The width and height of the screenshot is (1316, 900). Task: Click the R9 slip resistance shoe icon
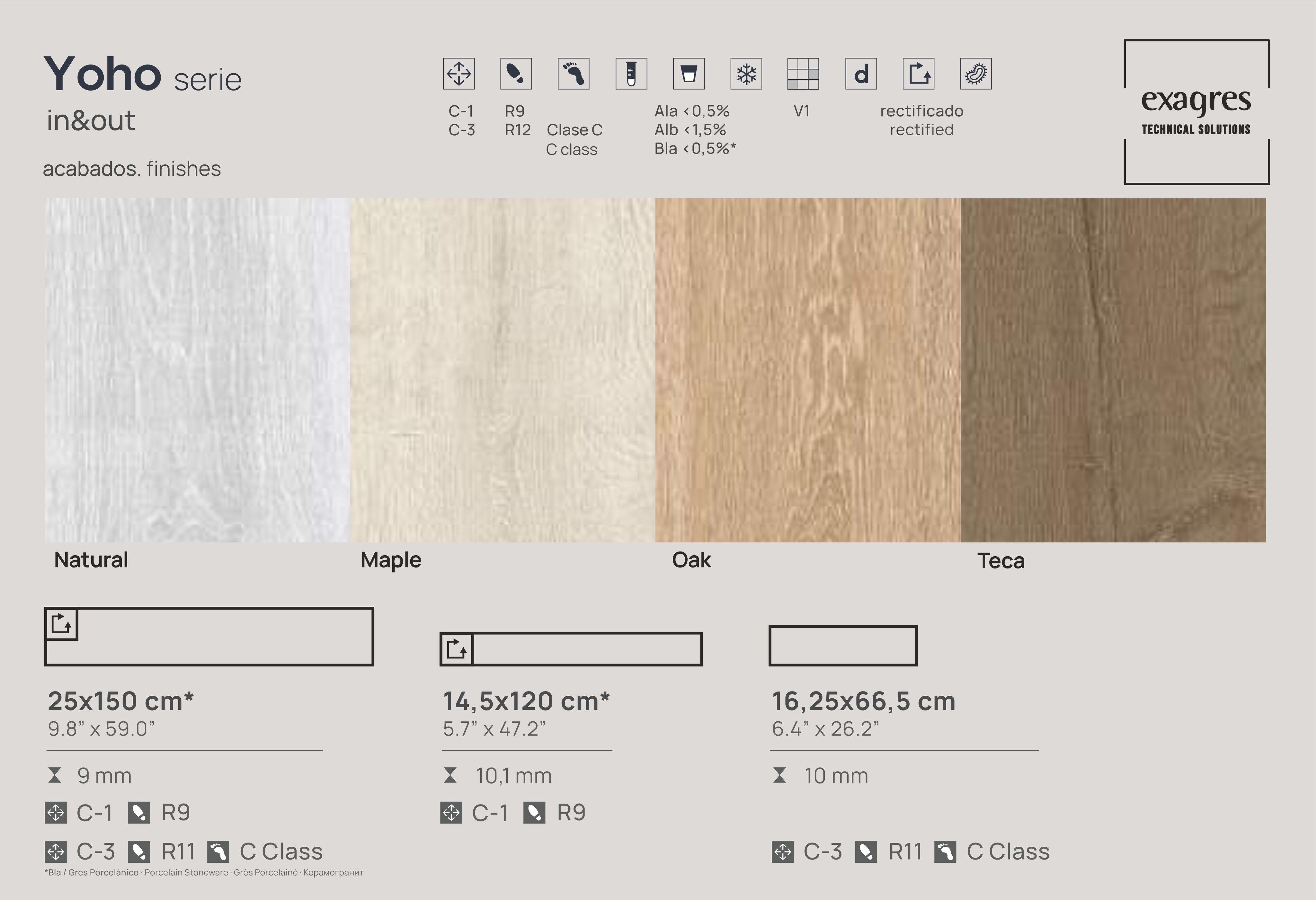pos(517,74)
